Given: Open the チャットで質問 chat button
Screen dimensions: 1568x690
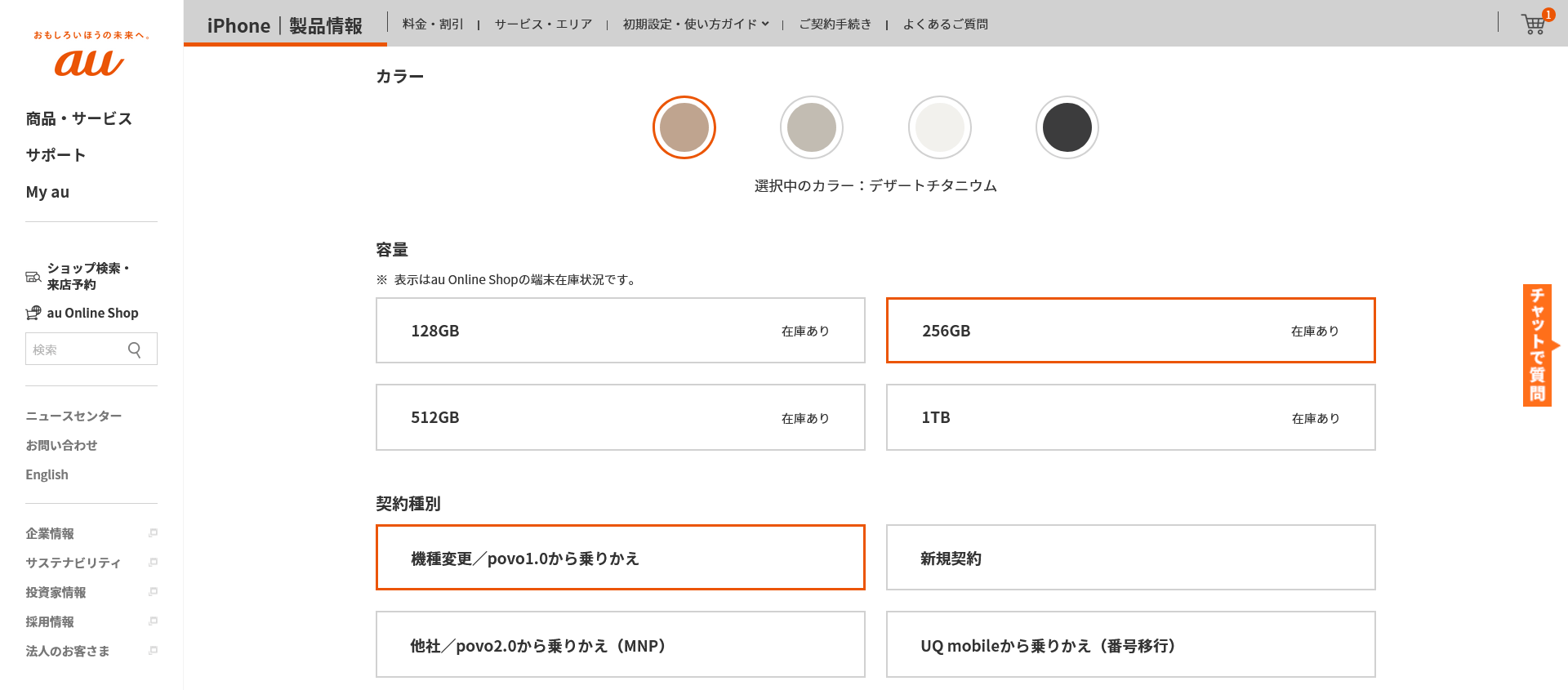Looking at the screenshot, I should [x=1539, y=345].
